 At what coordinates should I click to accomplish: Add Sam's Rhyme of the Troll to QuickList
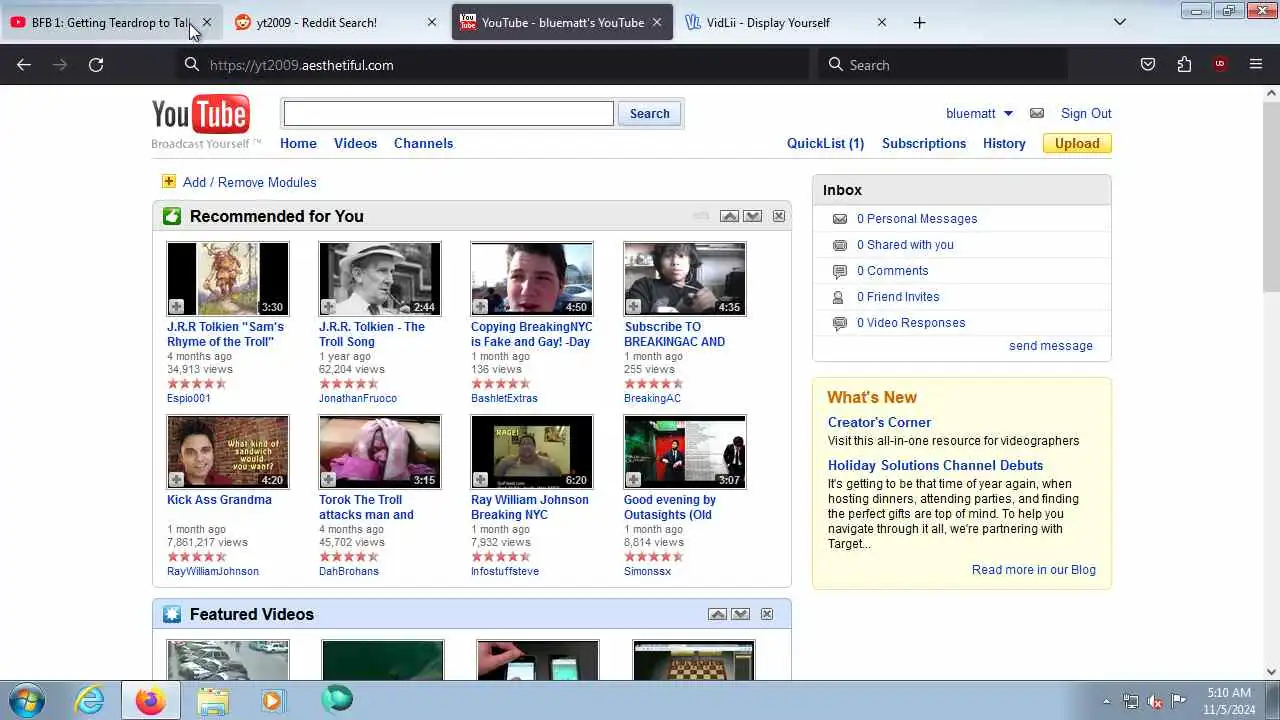click(176, 307)
